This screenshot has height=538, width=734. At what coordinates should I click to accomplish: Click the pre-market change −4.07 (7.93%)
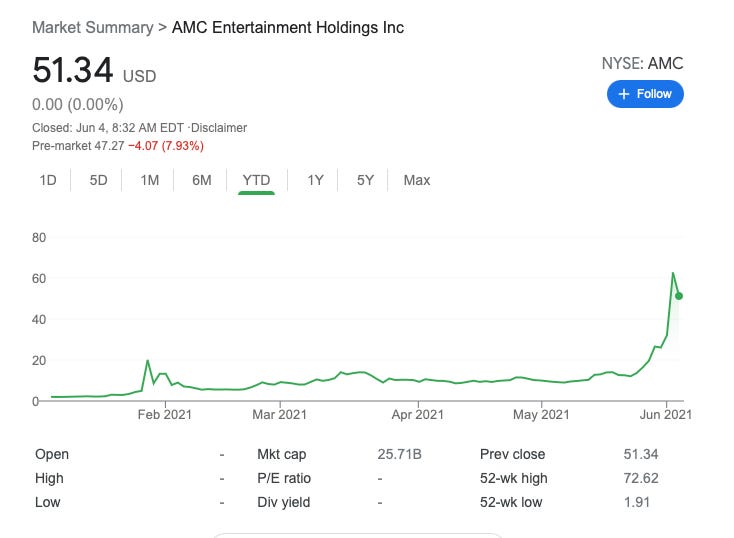166,146
